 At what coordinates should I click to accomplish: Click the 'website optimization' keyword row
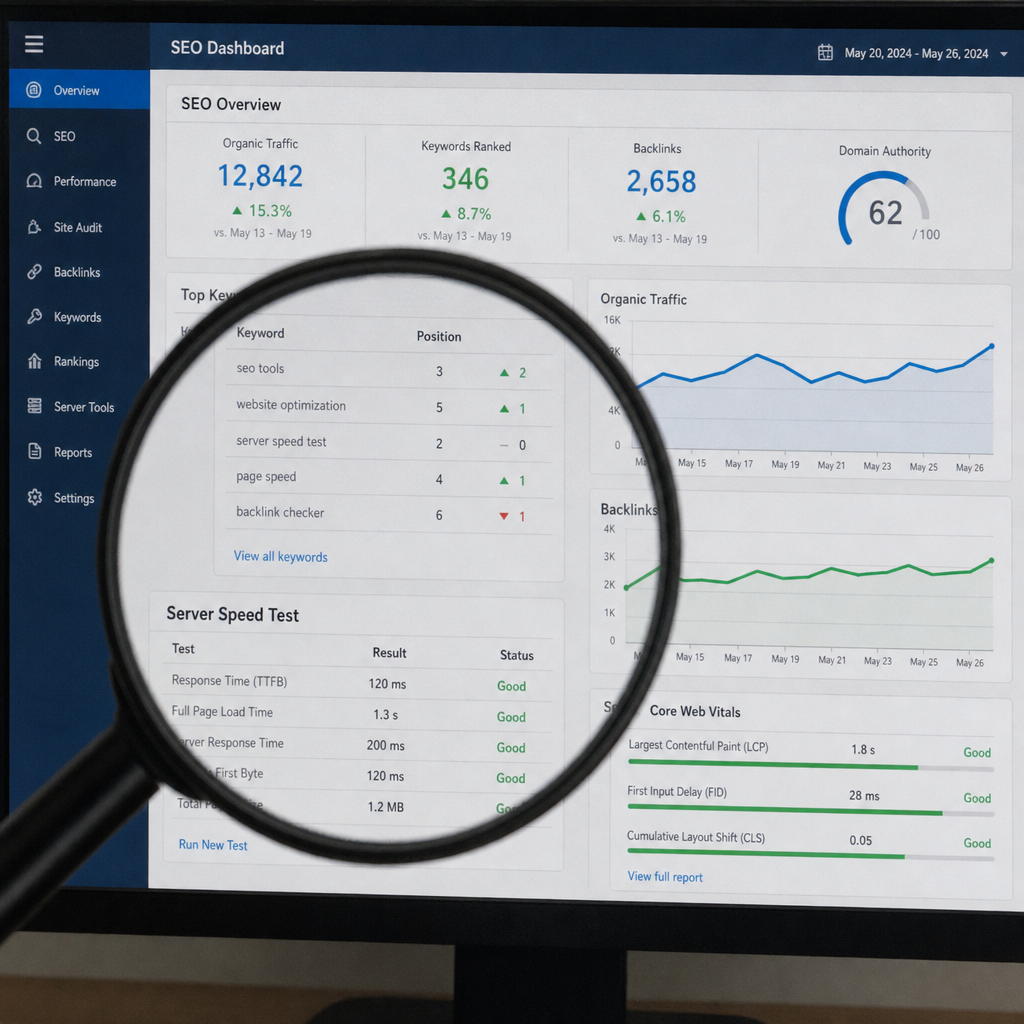[389, 407]
